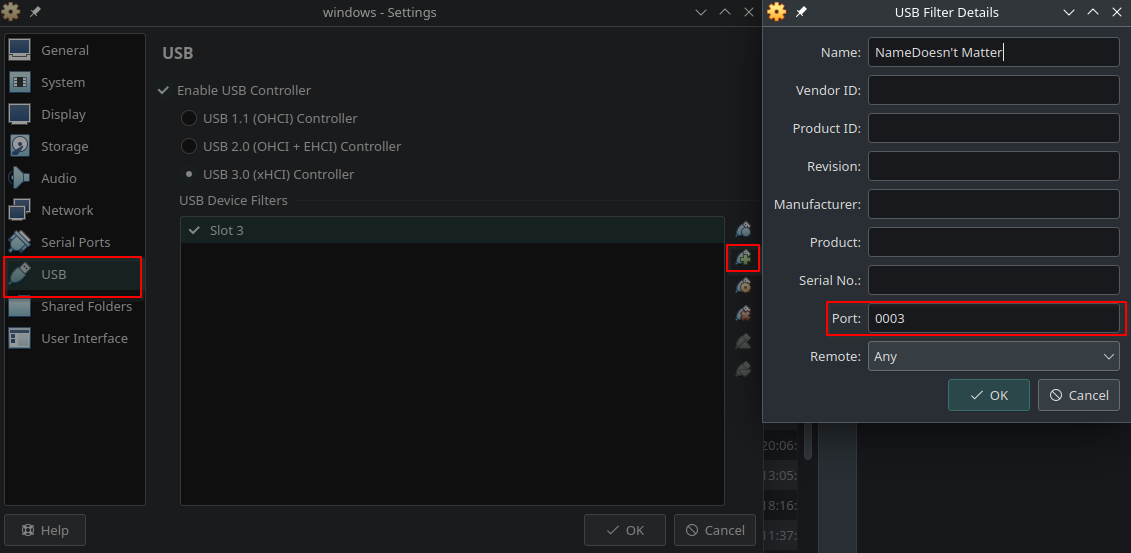Select USB 1.1 (OHCI) Controller

(189, 118)
